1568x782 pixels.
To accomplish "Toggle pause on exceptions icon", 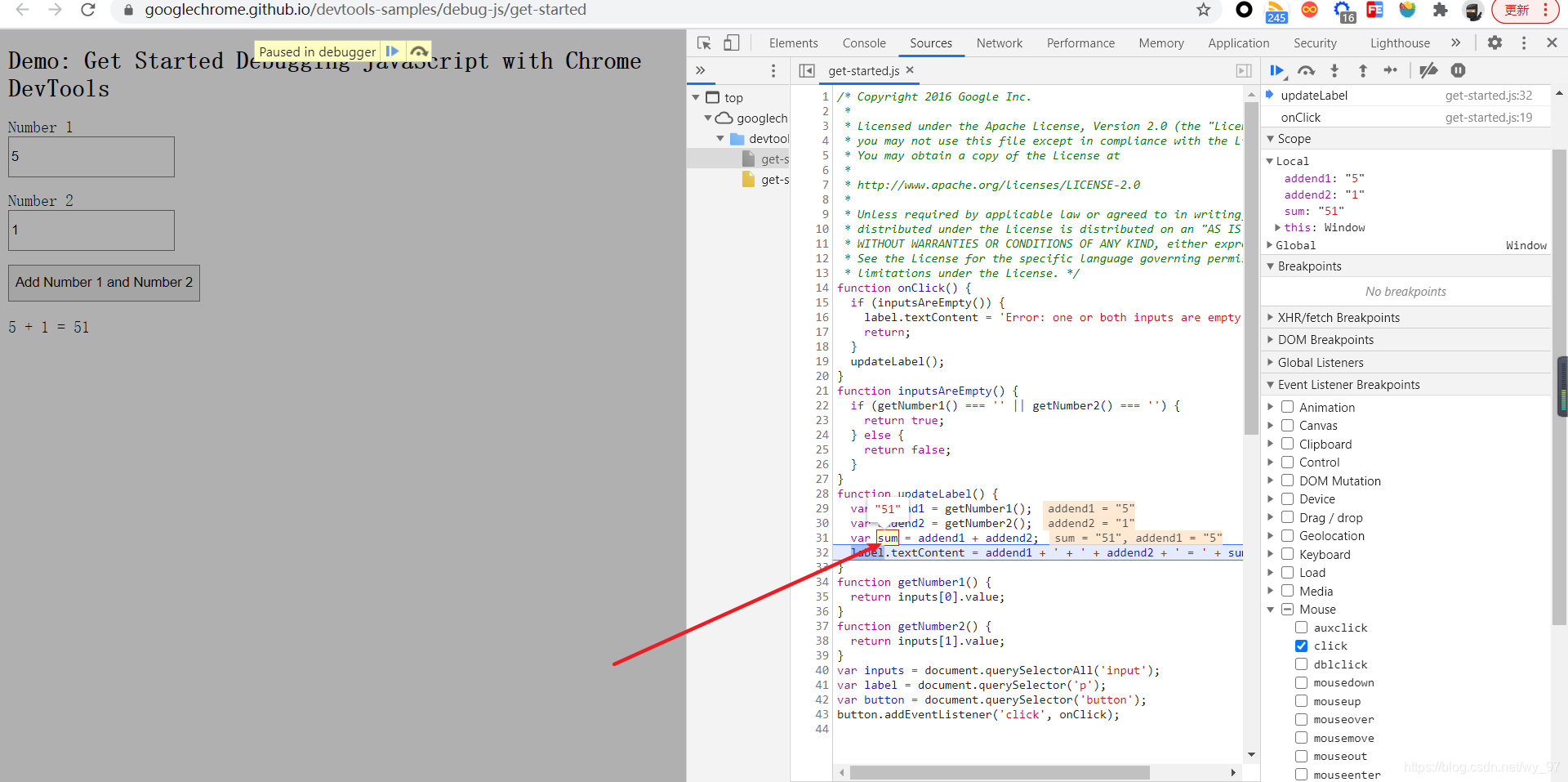I will pos(1459,71).
